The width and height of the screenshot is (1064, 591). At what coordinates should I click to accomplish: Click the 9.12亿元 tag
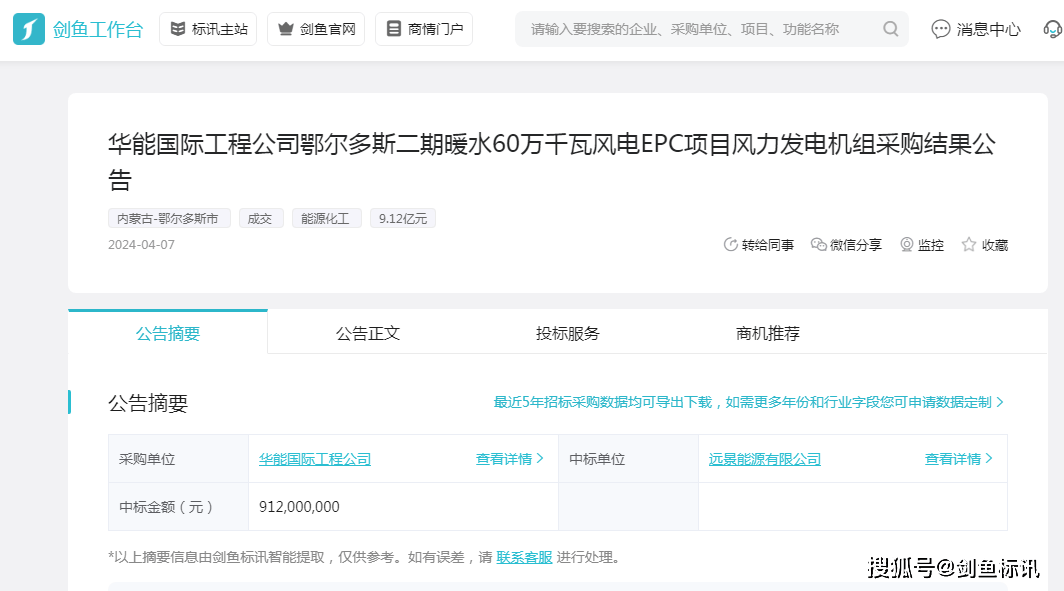point(403,218)
